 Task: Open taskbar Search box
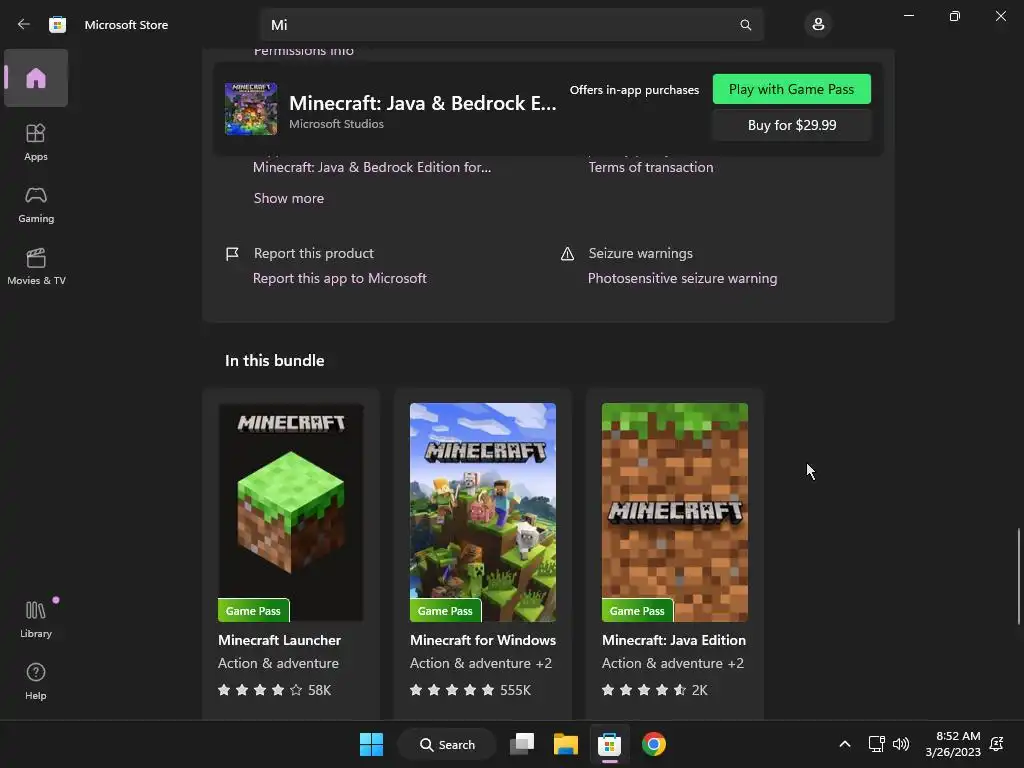pyautogui.click(x=447, y=744)
